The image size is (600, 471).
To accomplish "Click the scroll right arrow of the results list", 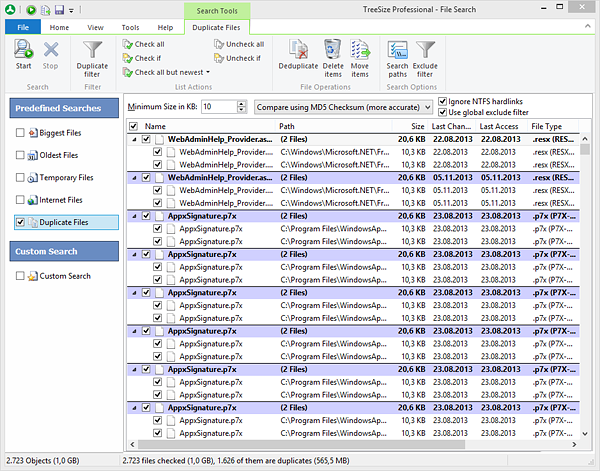I will 574,444.
